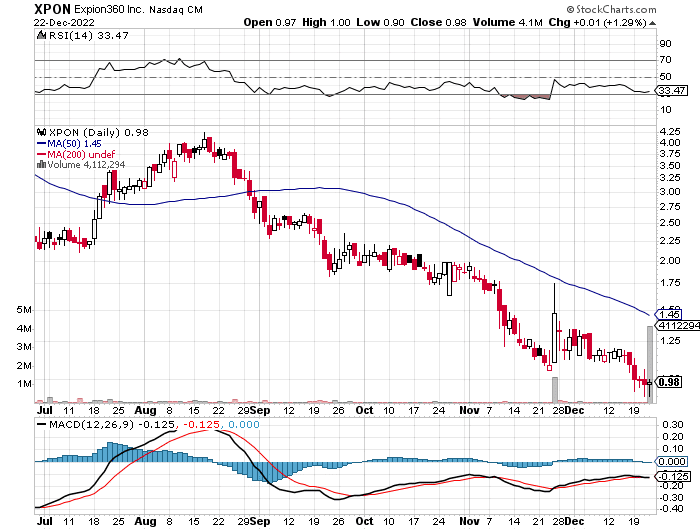
Task: Click the 22-Dec-2022 date label
Action: pyautogui.click(x=64, y=22)
